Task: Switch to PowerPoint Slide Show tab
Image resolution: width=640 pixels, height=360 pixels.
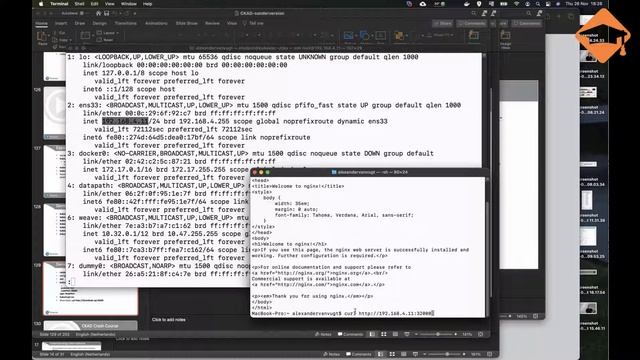Action: 187,23
